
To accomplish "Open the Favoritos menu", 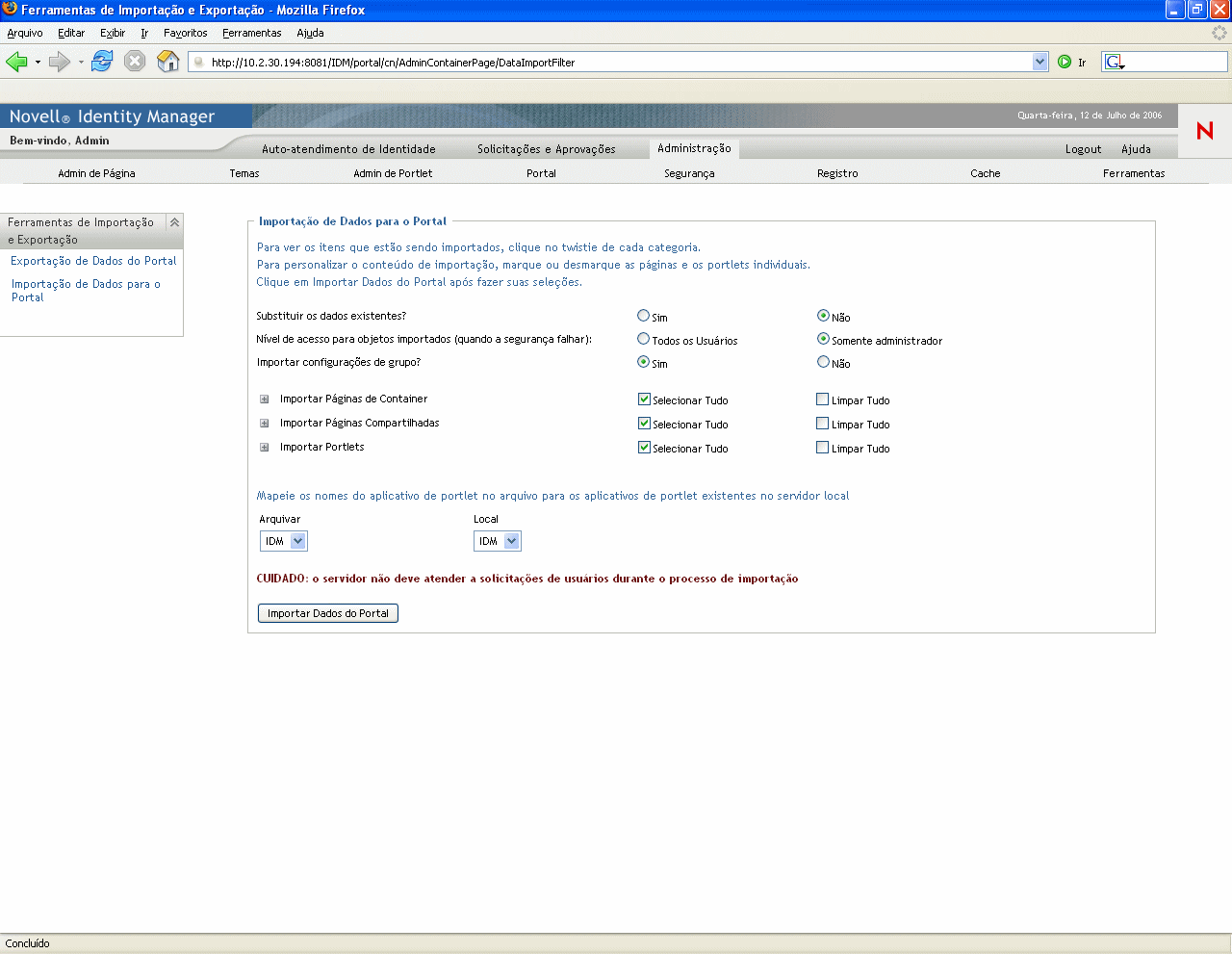I will point(186,33).
